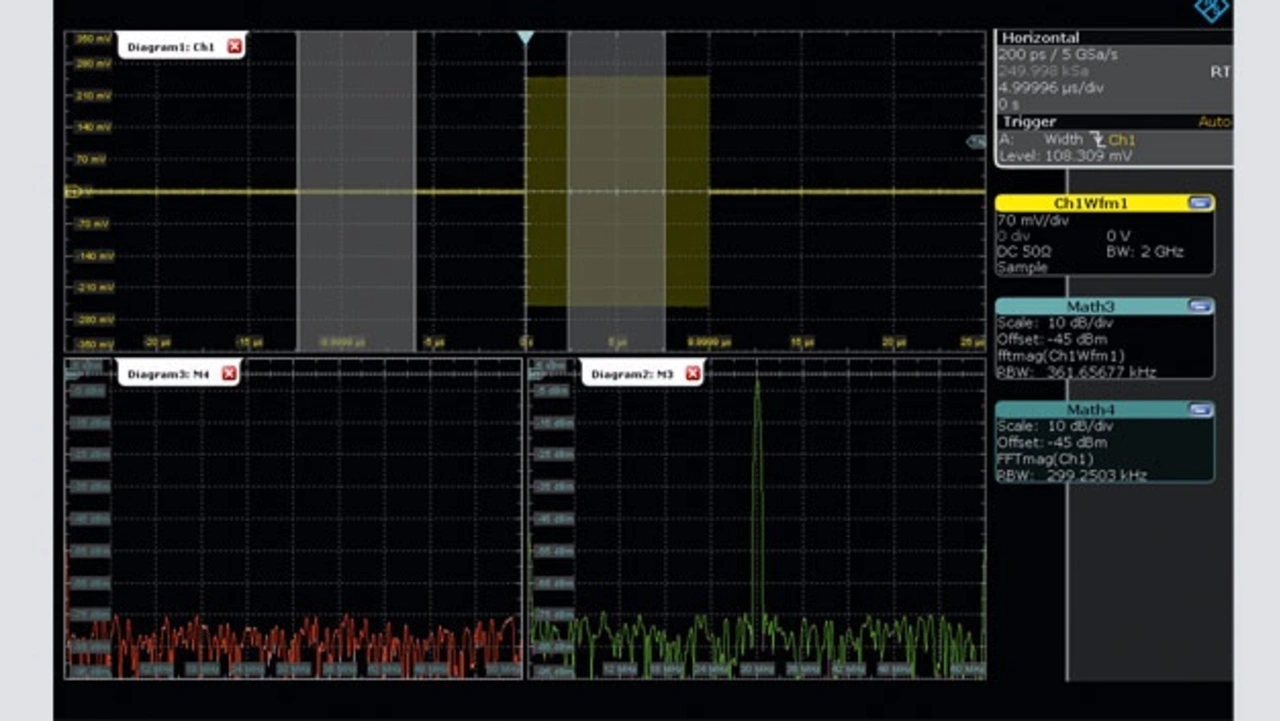Image resolution: width=1280 pixels, height=721 pixels.
Task: Click the Rohde & Schwarz logo icon
Action: (1212, 10)
